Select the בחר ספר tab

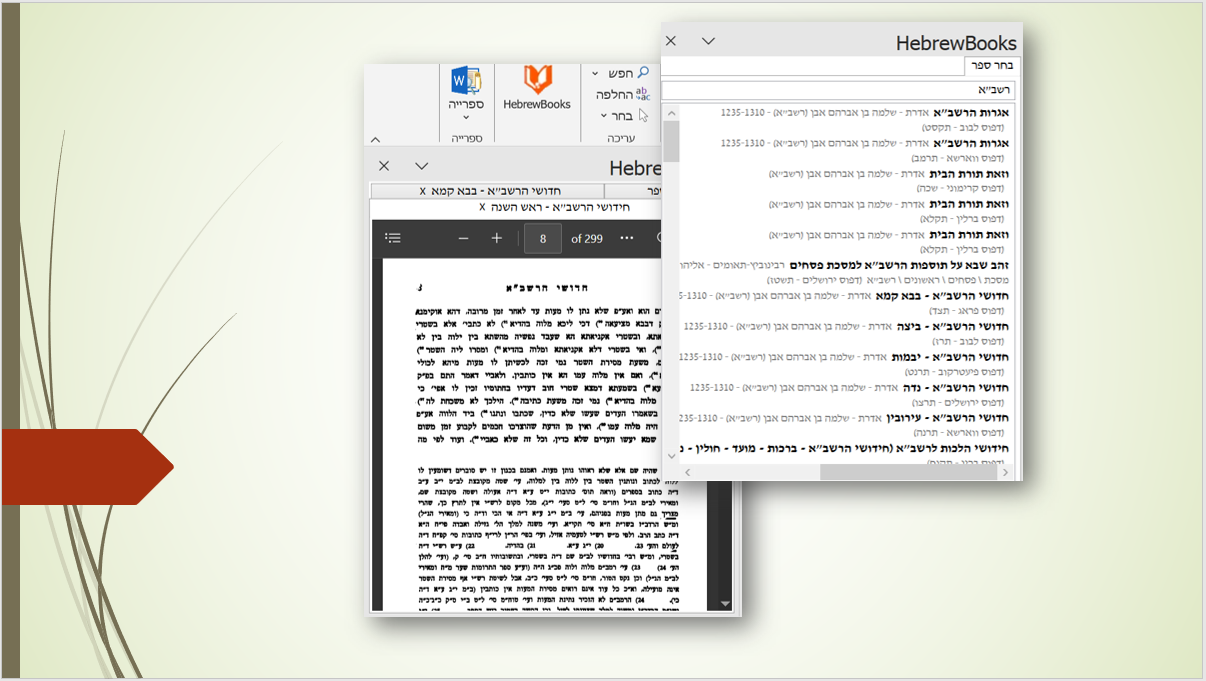point(993,65)
